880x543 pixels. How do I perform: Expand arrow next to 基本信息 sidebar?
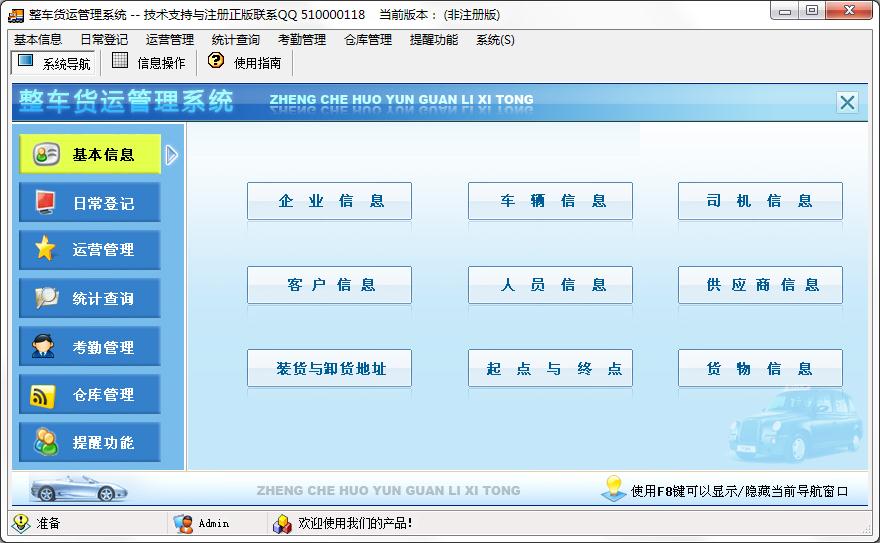172,155
